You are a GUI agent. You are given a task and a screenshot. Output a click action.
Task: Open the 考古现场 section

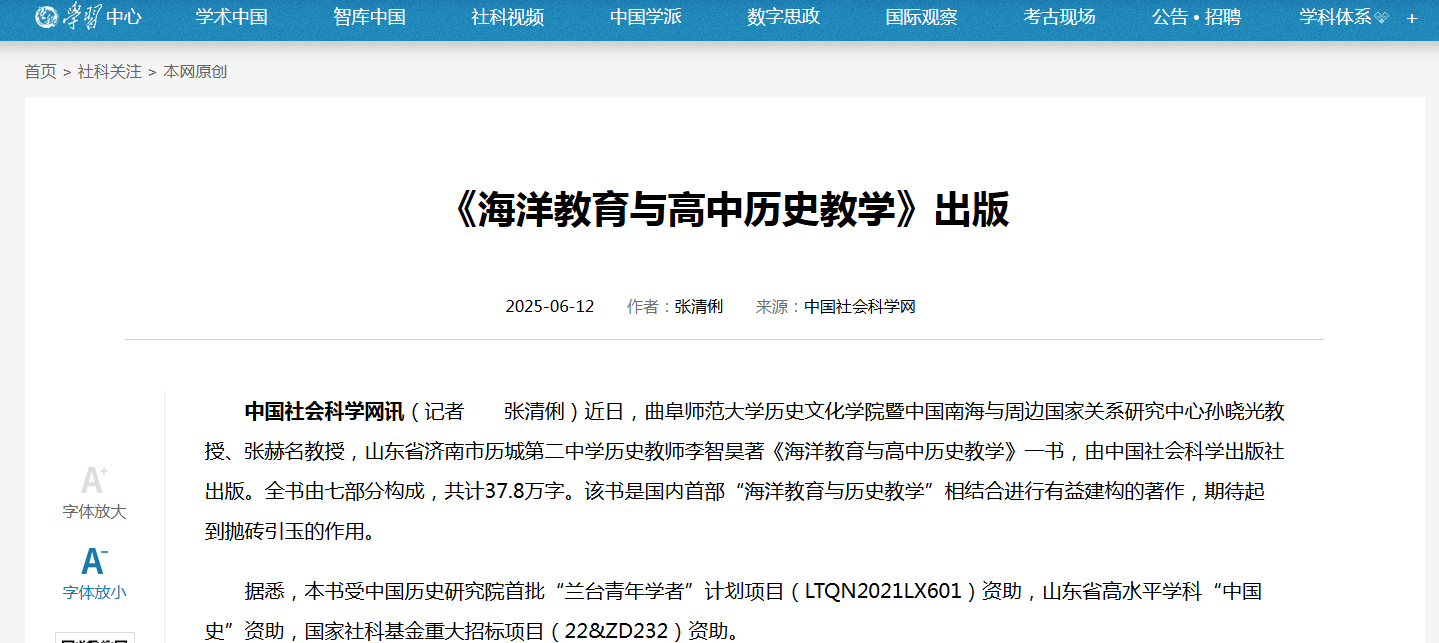click(1059, 17)
